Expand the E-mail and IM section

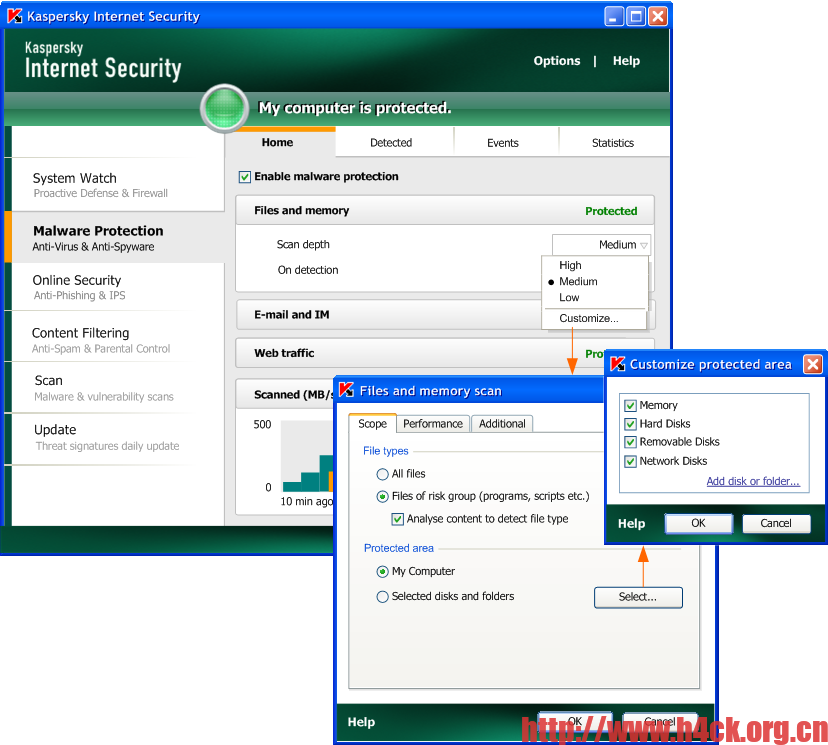point(388,315)
